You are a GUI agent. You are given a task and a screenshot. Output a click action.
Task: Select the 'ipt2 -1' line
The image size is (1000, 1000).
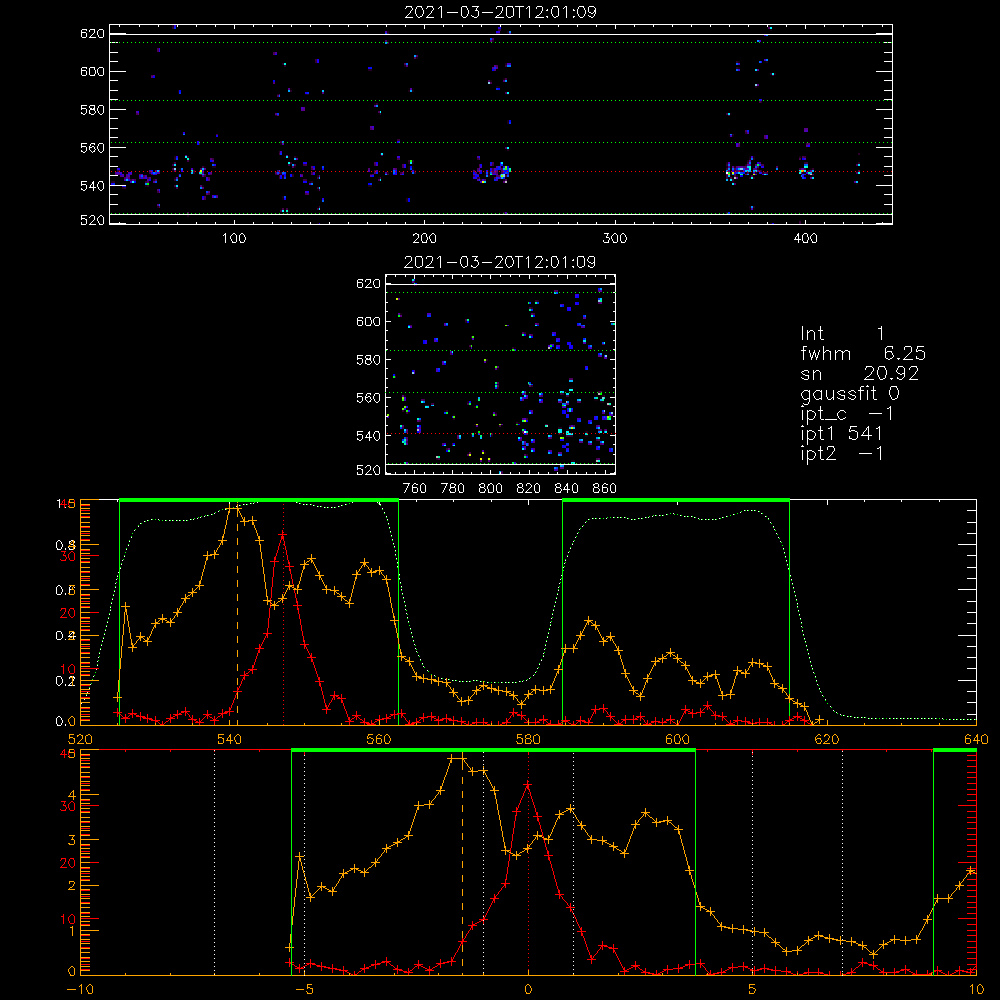coord(842,453)
